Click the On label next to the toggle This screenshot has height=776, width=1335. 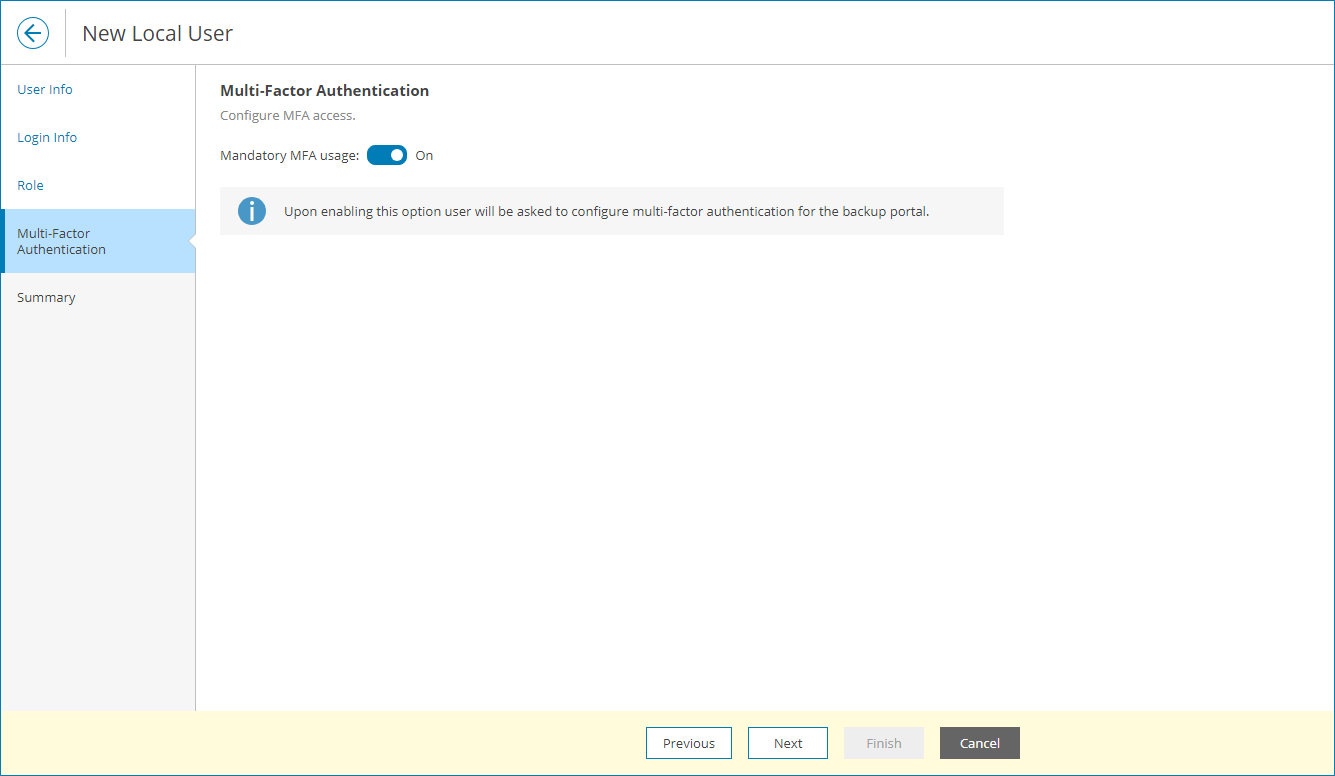point(424,155)
